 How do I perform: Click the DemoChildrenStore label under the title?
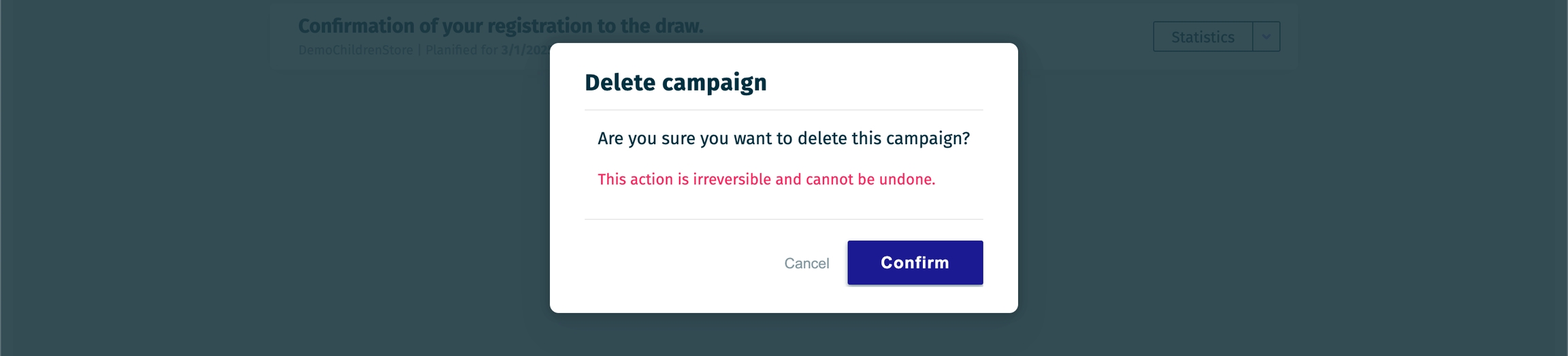(355, 50)
